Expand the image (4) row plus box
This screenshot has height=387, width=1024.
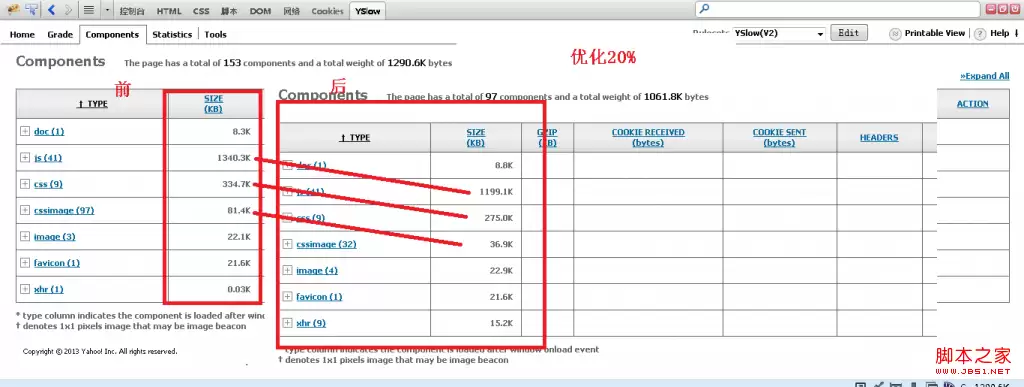[x=287, y=270]
